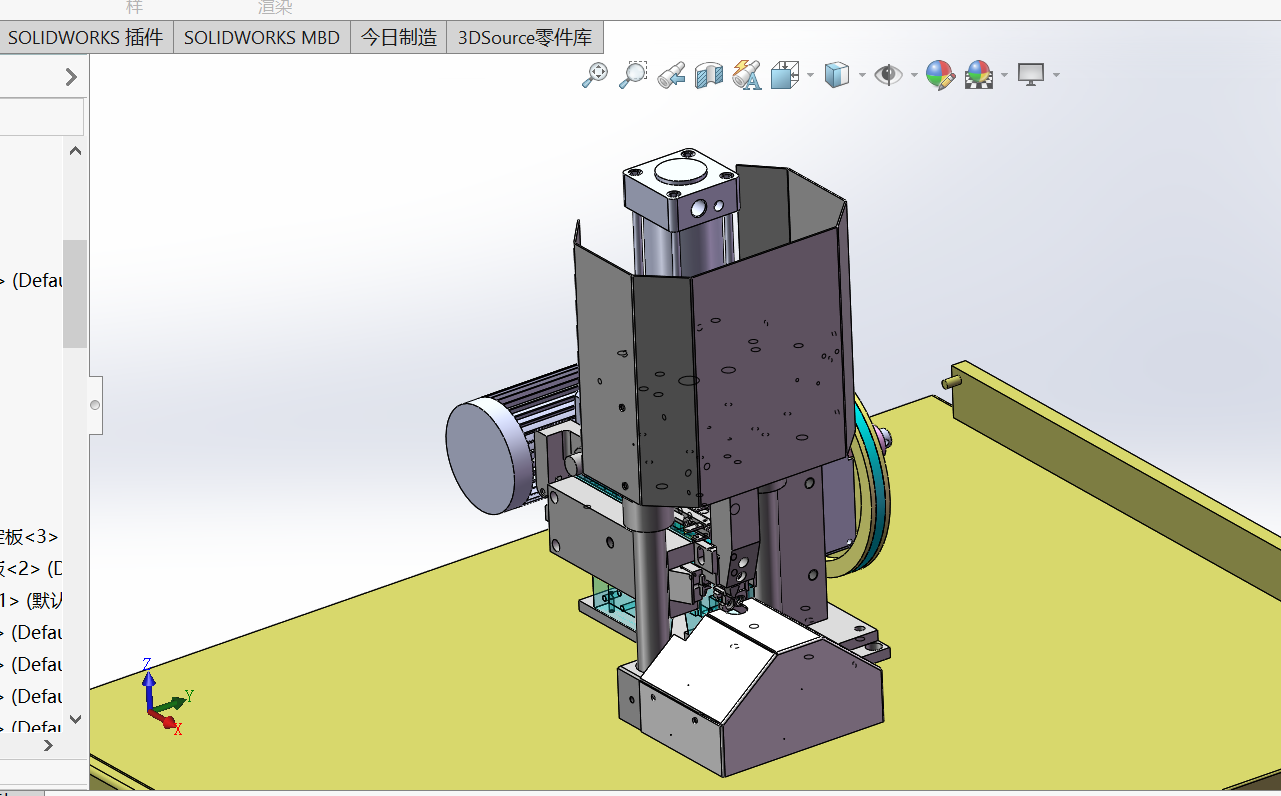Click the Apply Scene icon
The height and width of the screenshot is (796, 1281).
(979, 75)
